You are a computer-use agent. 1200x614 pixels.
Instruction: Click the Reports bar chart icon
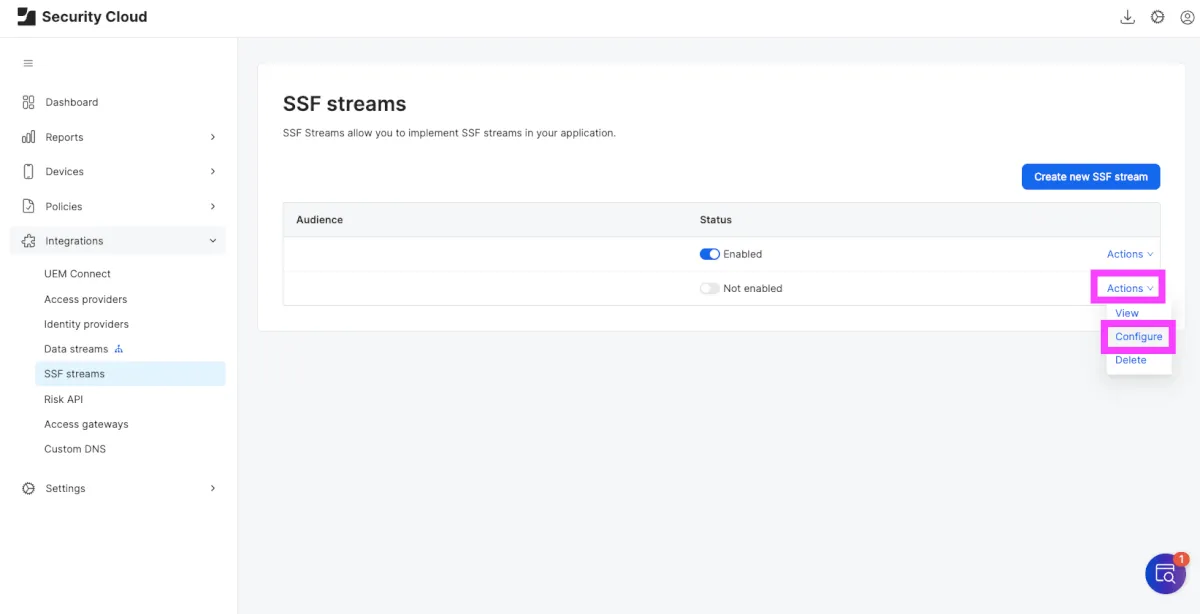(x=28, y=137)
